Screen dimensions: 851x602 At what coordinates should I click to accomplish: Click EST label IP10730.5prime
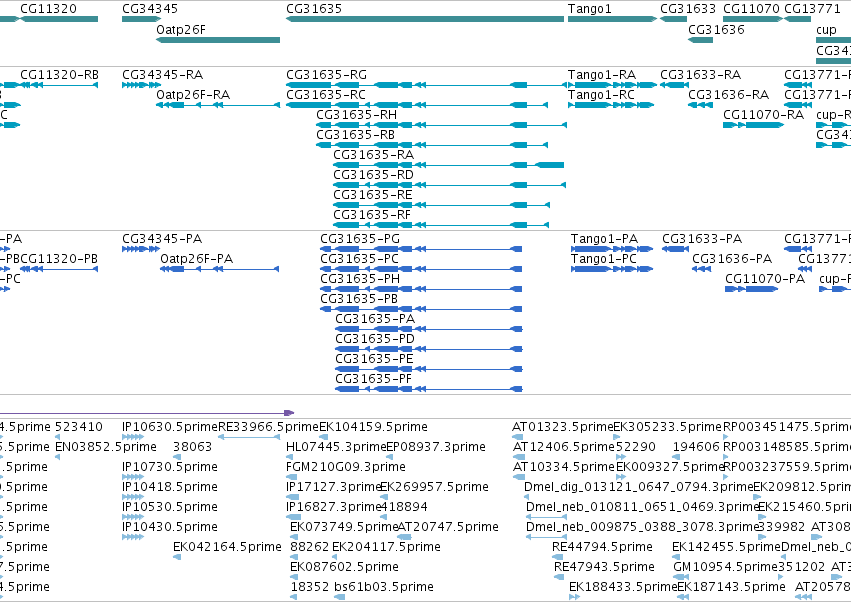pyautogui.click(x=170, y=467)
